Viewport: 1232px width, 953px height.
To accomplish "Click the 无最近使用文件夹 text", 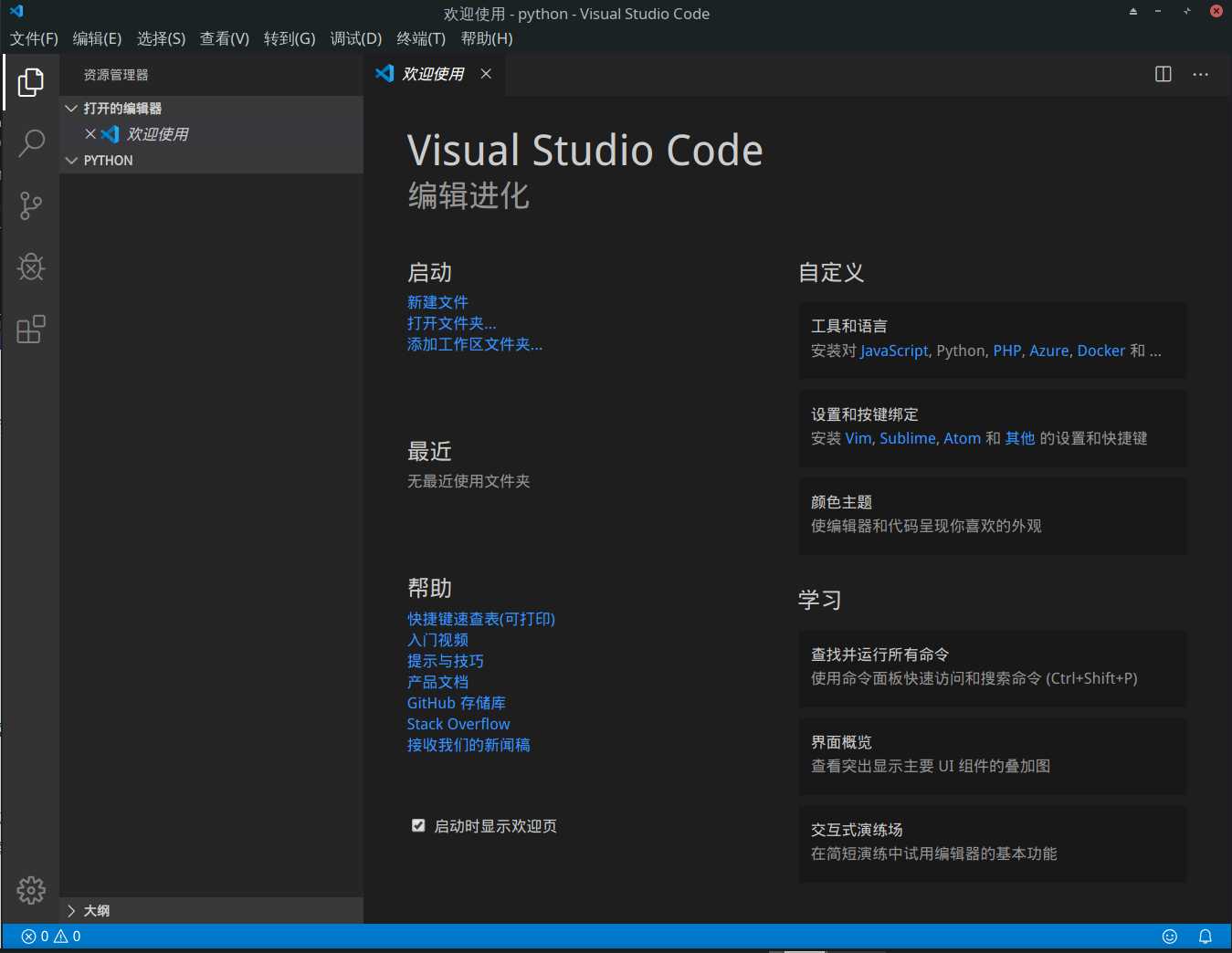I will [469, 481].
